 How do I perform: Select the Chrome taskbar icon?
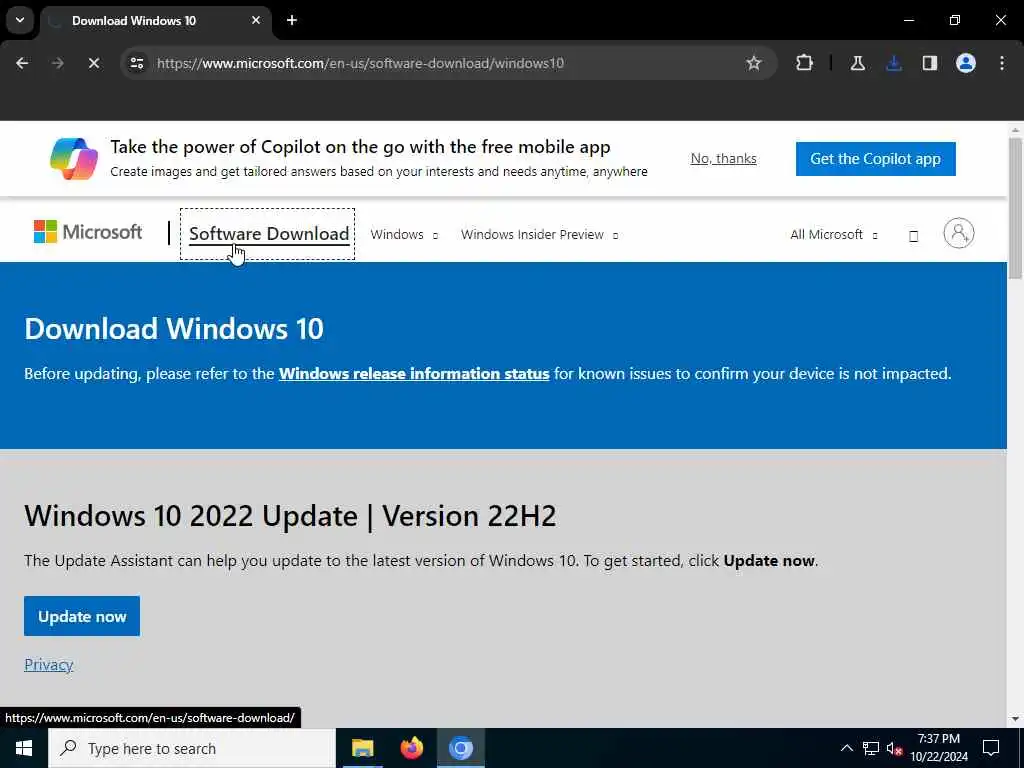[460, 748]
